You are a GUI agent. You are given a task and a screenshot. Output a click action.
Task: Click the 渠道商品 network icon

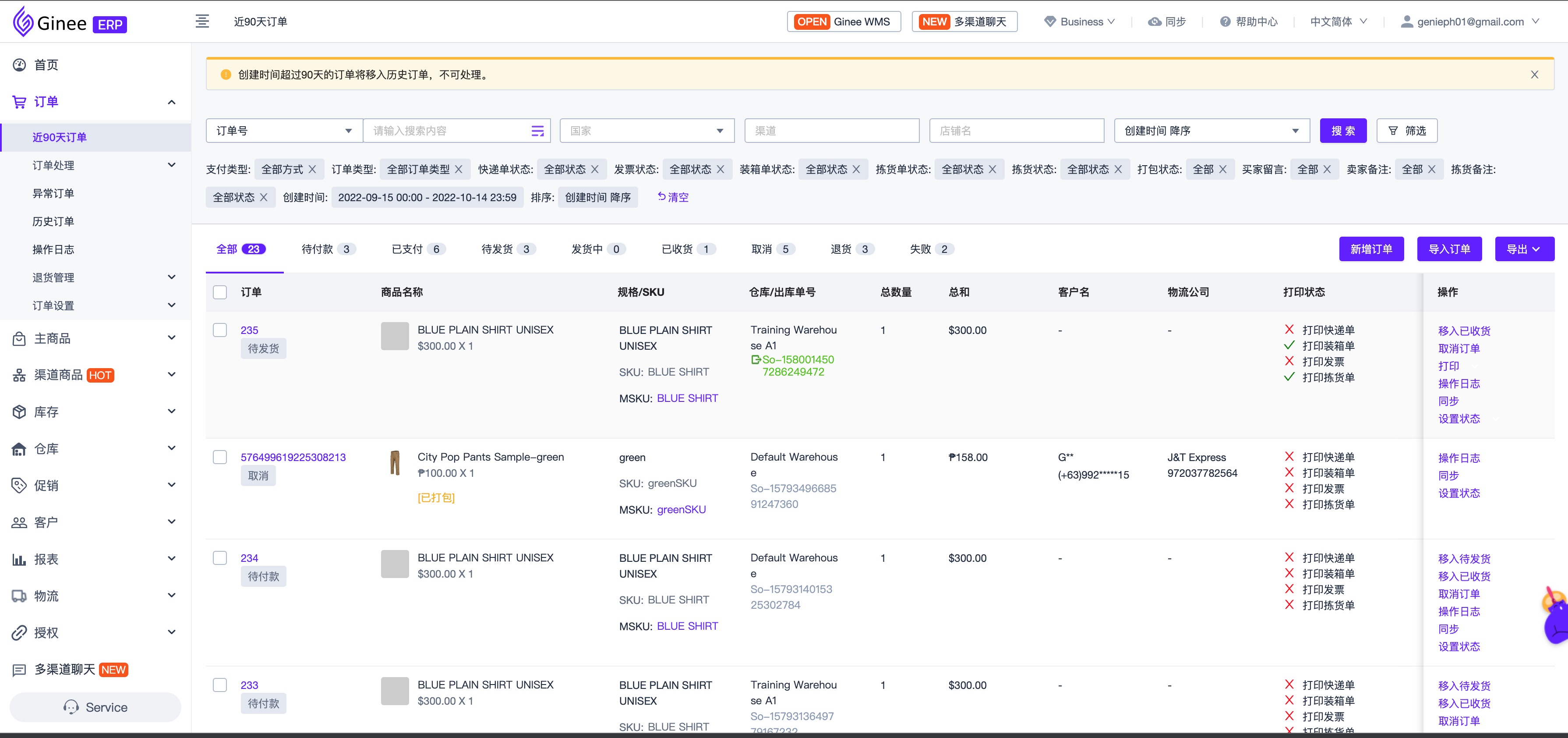click(19, 375)
